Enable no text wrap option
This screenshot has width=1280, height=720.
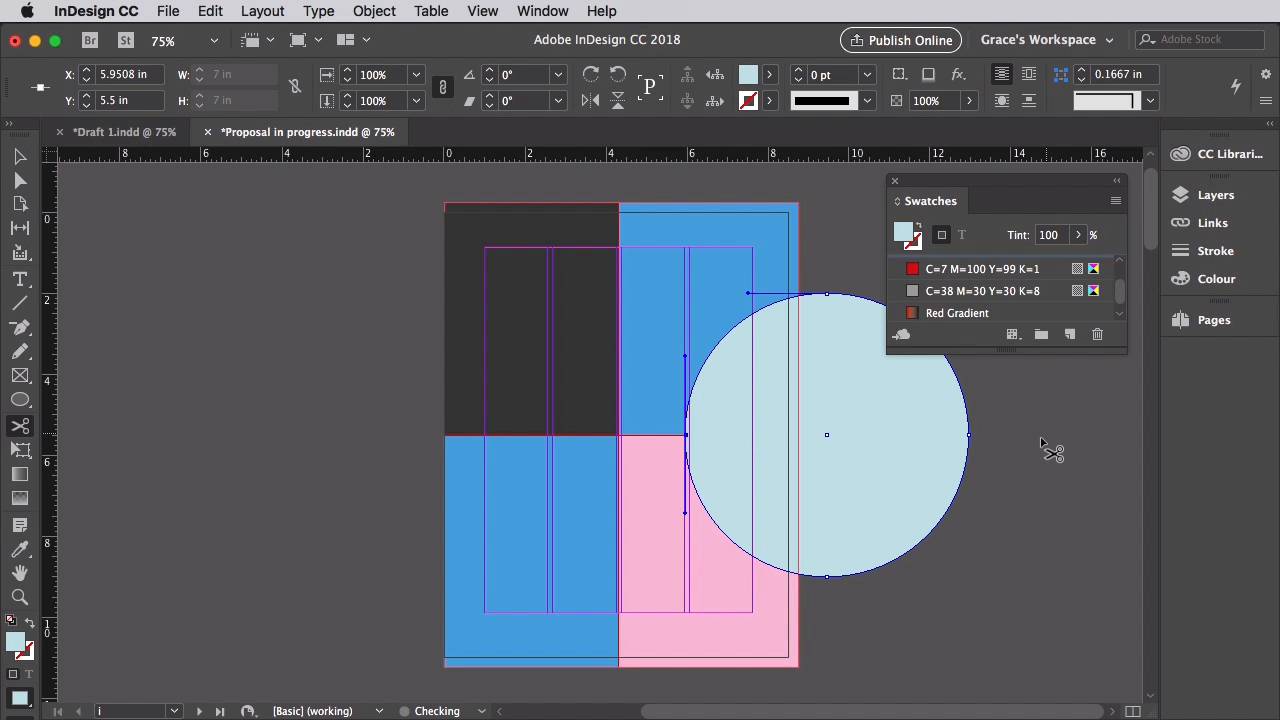(x=1002, y=74)
